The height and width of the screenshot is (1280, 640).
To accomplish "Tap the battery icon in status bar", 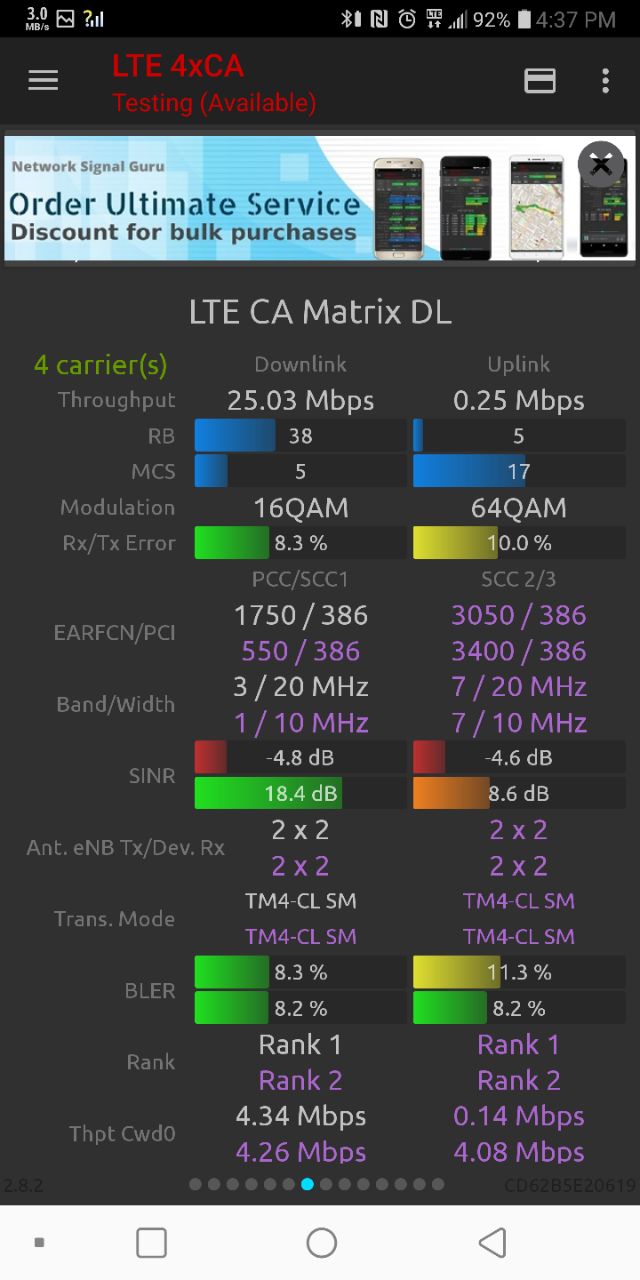I will (x=523, y=19).
